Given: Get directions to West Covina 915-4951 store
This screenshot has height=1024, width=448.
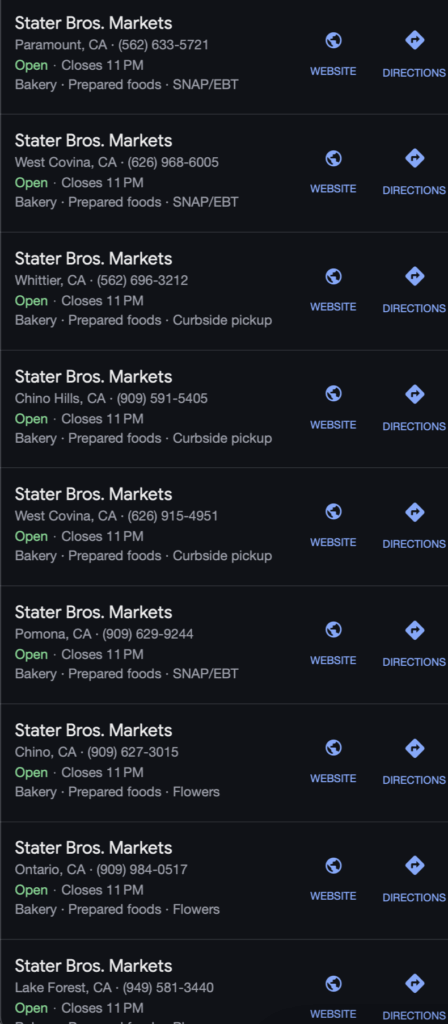Looking at the screenshot, I should 414,526.
